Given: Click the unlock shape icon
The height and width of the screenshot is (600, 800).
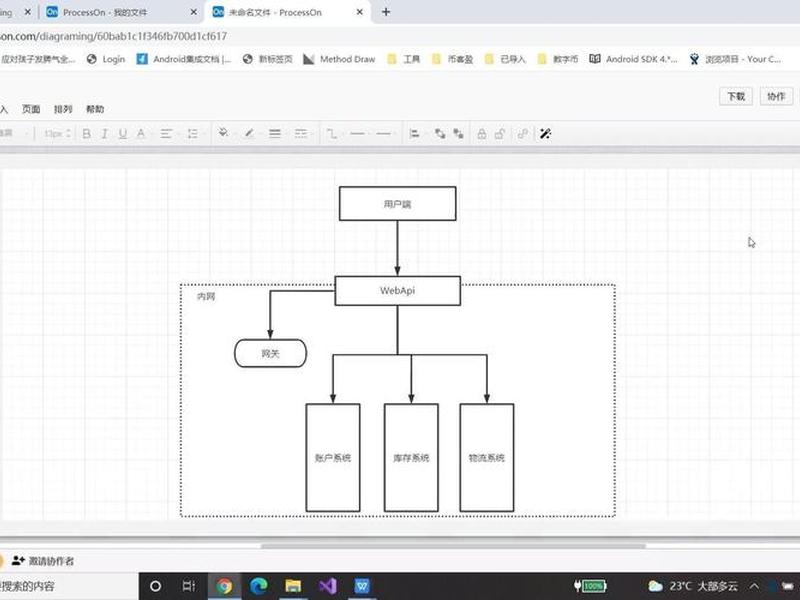Looking at the screenshot, I should [x=499, y=134].
